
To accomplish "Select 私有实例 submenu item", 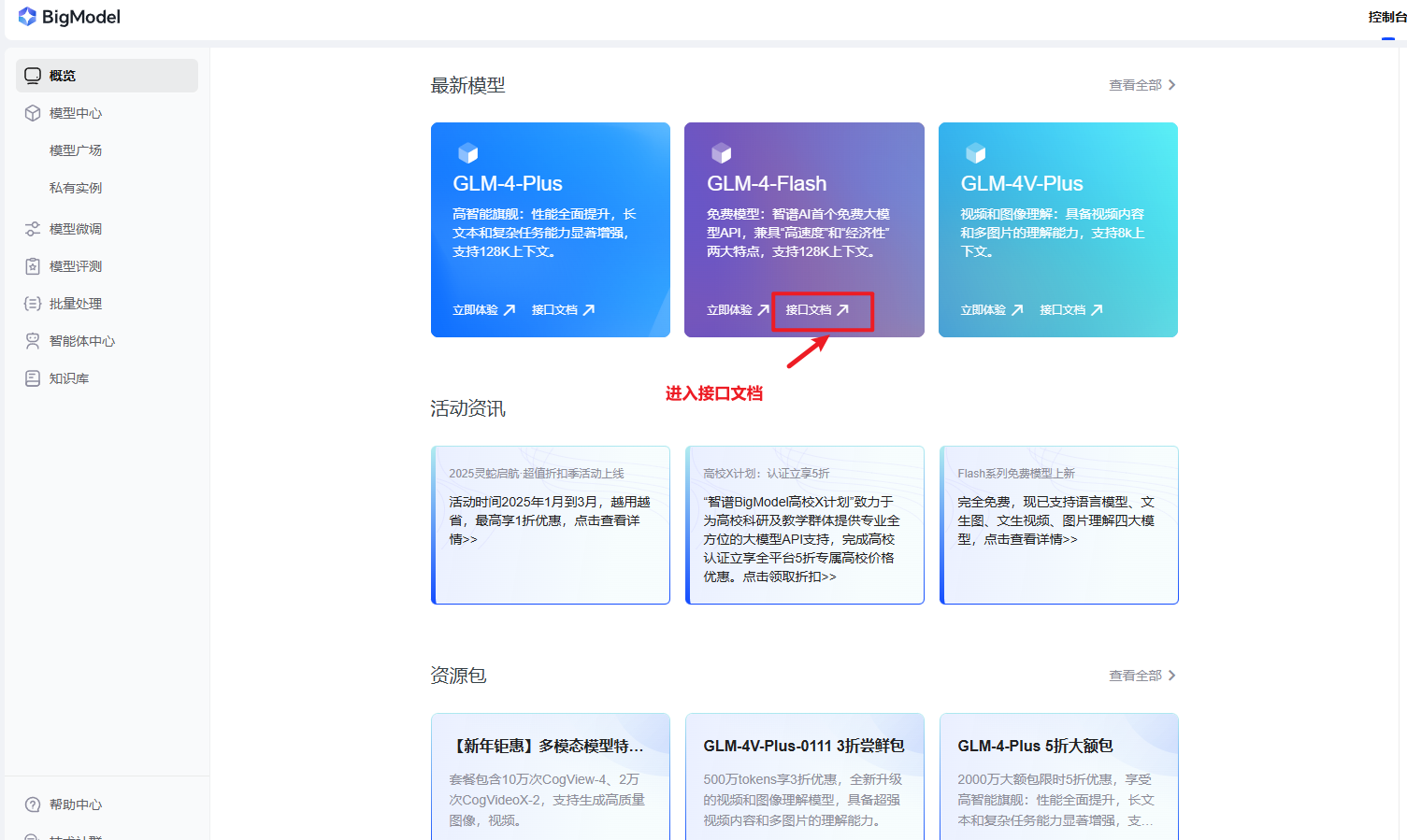I will (76, 188).
